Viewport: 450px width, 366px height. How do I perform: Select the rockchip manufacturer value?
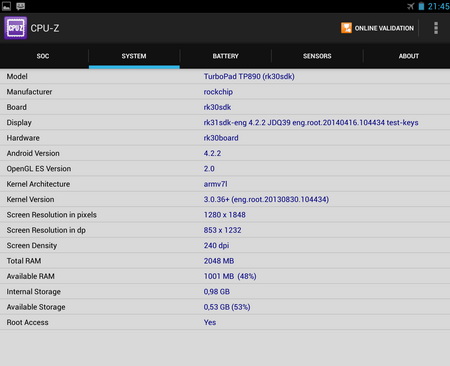coord(218,92)
